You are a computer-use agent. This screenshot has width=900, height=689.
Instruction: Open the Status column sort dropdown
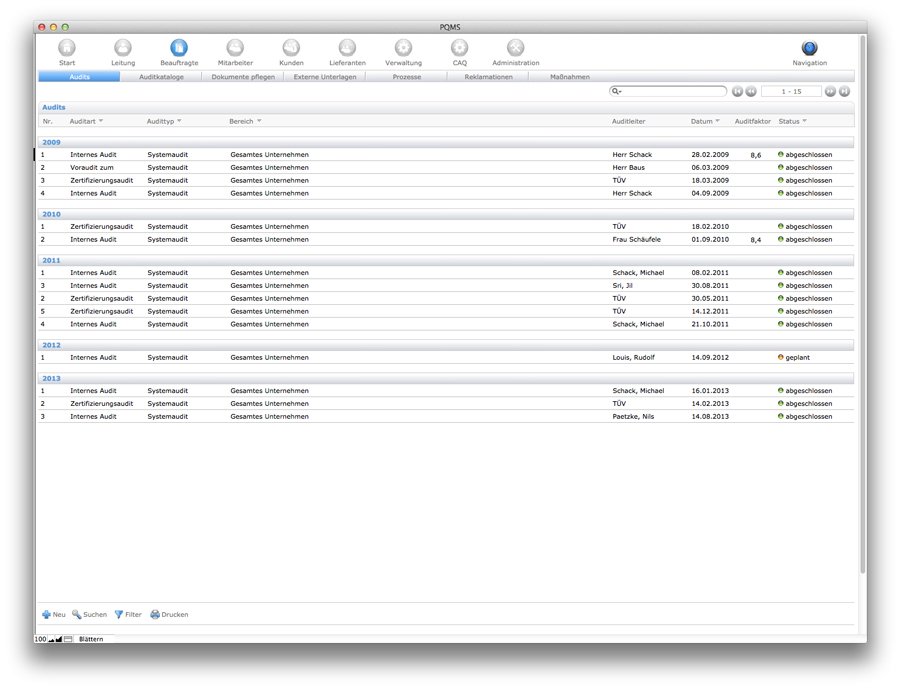[806, 120]
